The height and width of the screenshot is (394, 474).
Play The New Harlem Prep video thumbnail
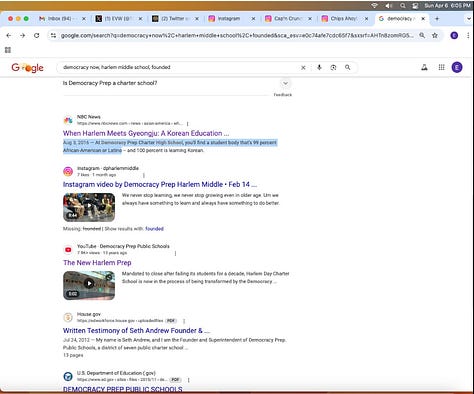89,285
